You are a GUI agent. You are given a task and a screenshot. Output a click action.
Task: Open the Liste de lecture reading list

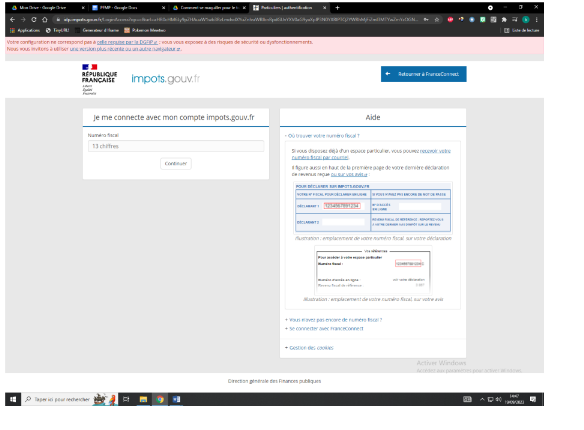pos(521,31)
